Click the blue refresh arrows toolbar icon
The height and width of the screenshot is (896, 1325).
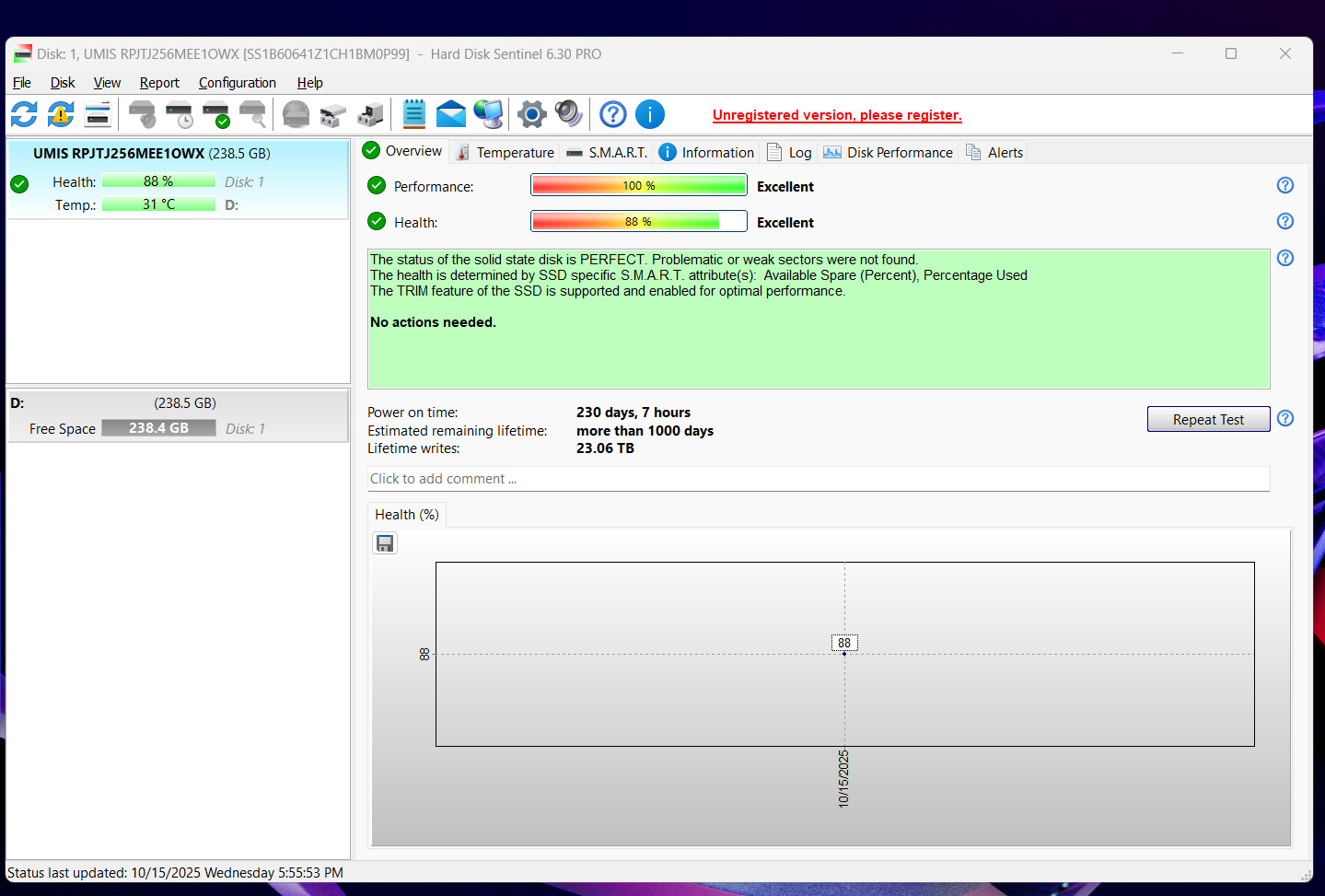coord(24,114)
